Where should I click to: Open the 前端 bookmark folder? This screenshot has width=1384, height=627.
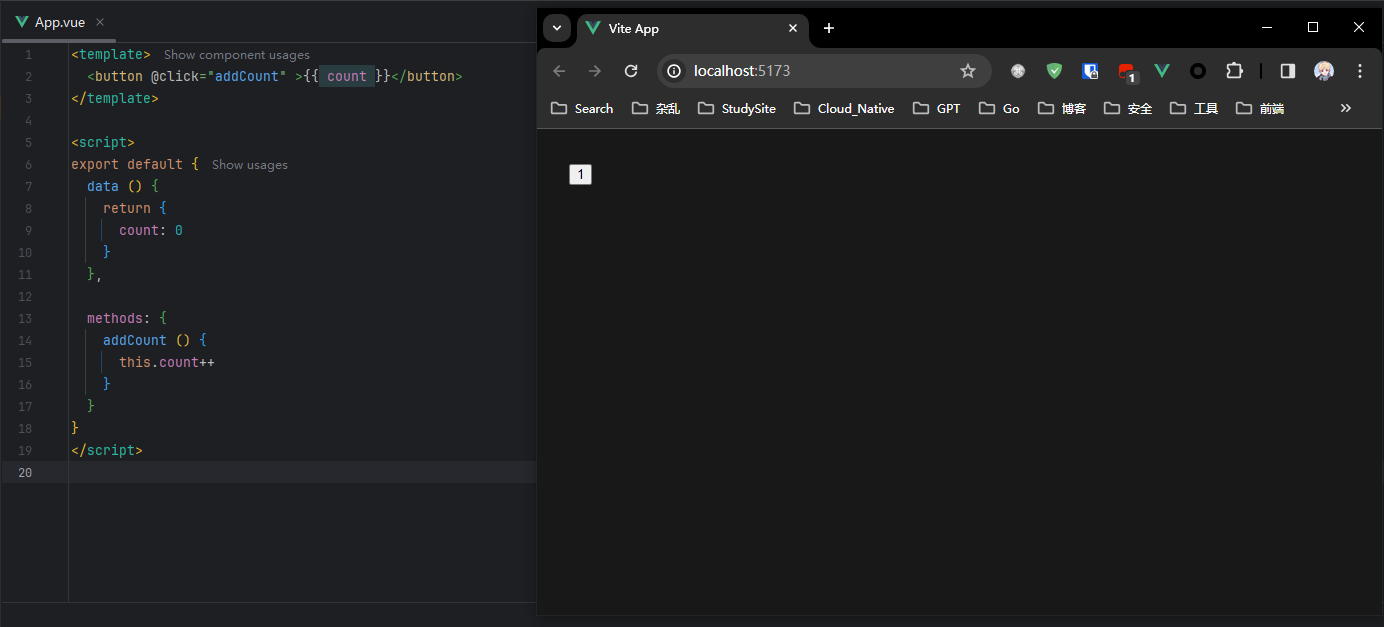1260,108
